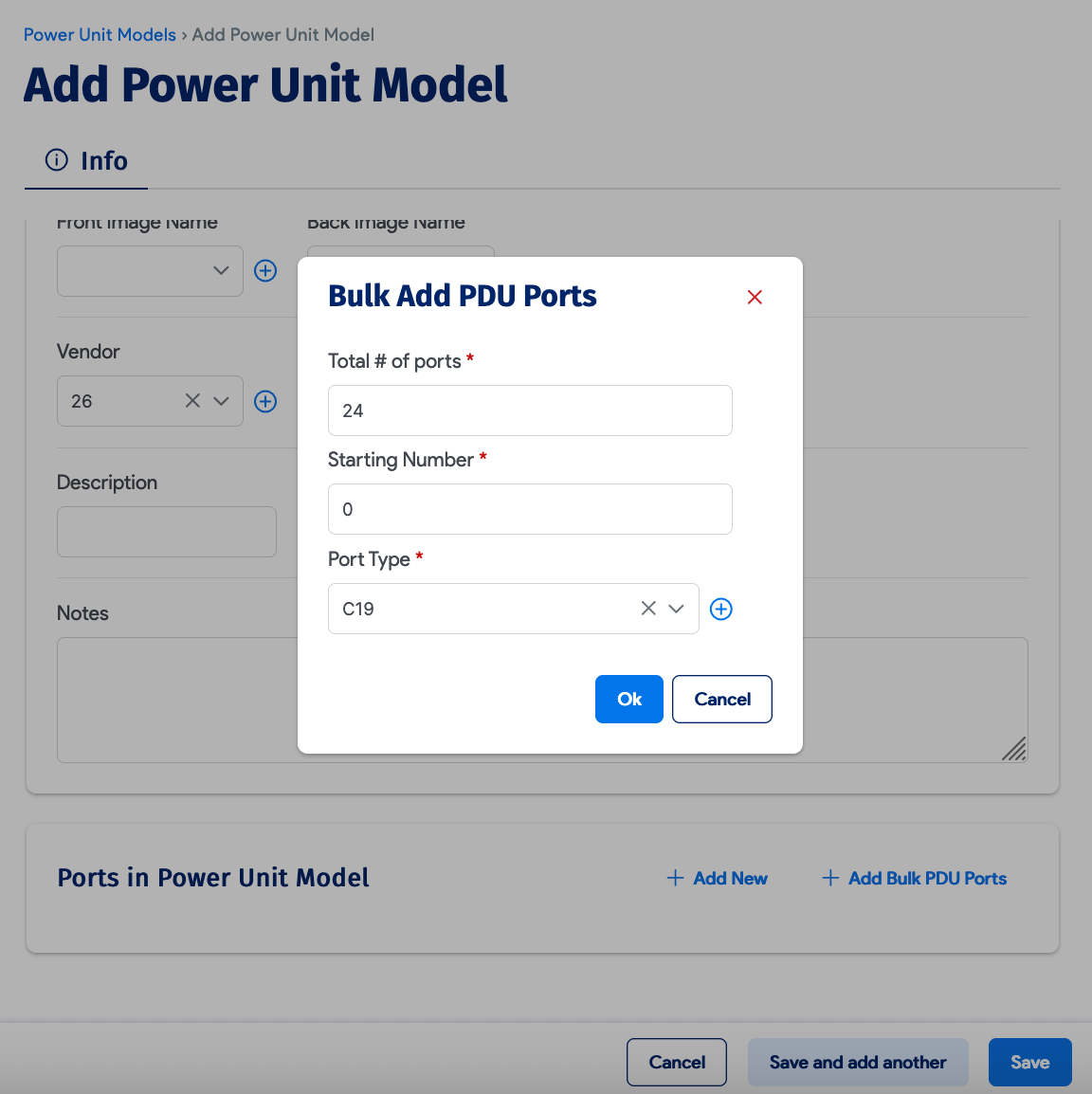1092x1094 pixels.
Task: Cancel the bulk add dialog
Action: [x=721, y=699]
